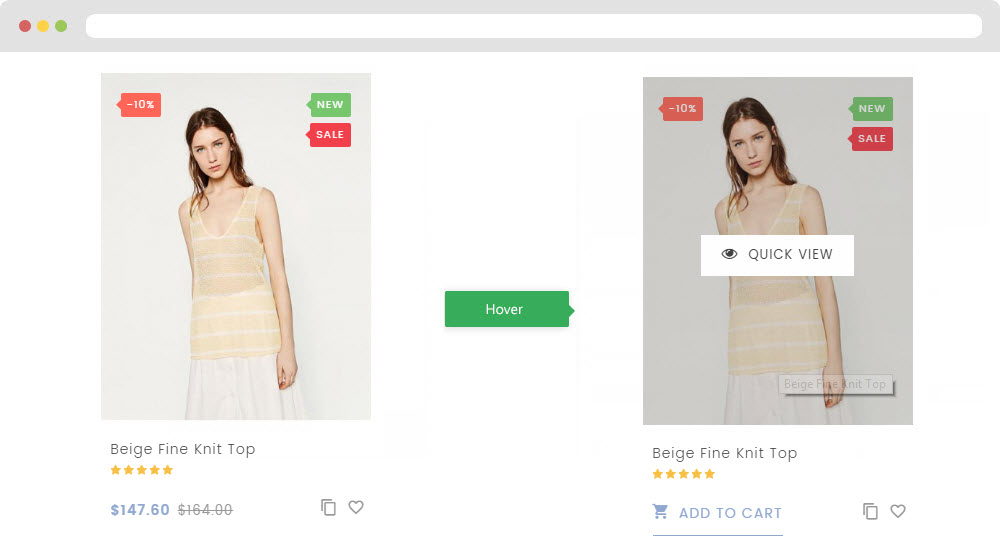Click wishlist heart on left product card
Screen dimensions: 1000x556
(x=356, y=507)
